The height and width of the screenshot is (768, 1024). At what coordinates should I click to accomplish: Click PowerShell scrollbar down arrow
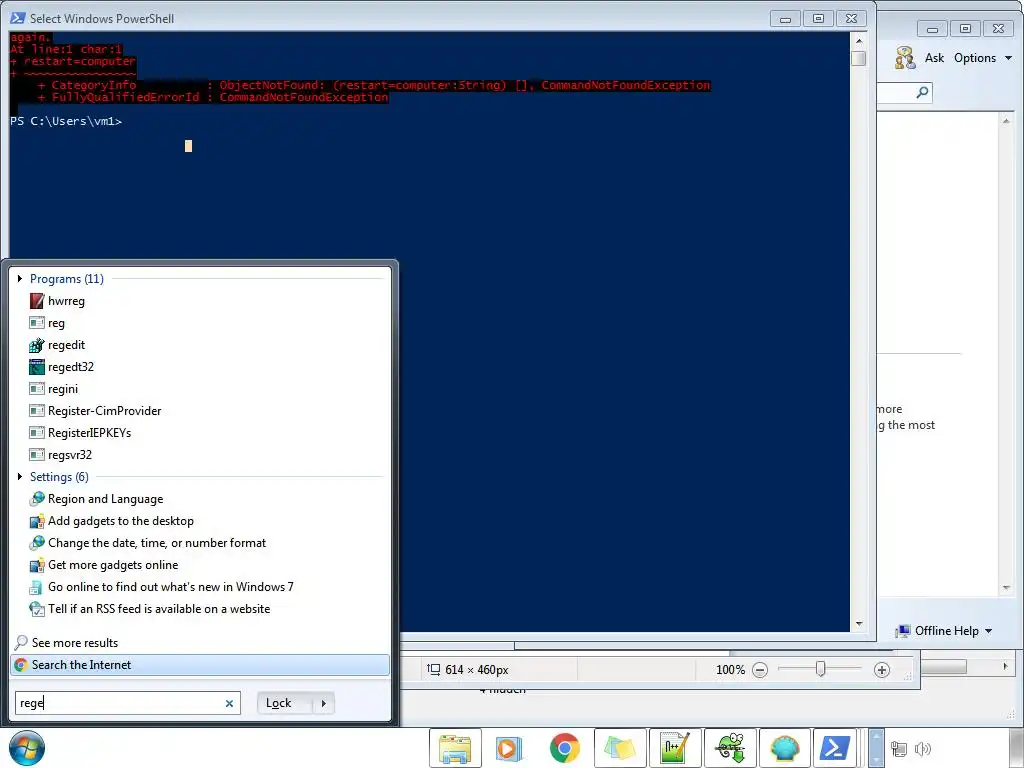859,624
